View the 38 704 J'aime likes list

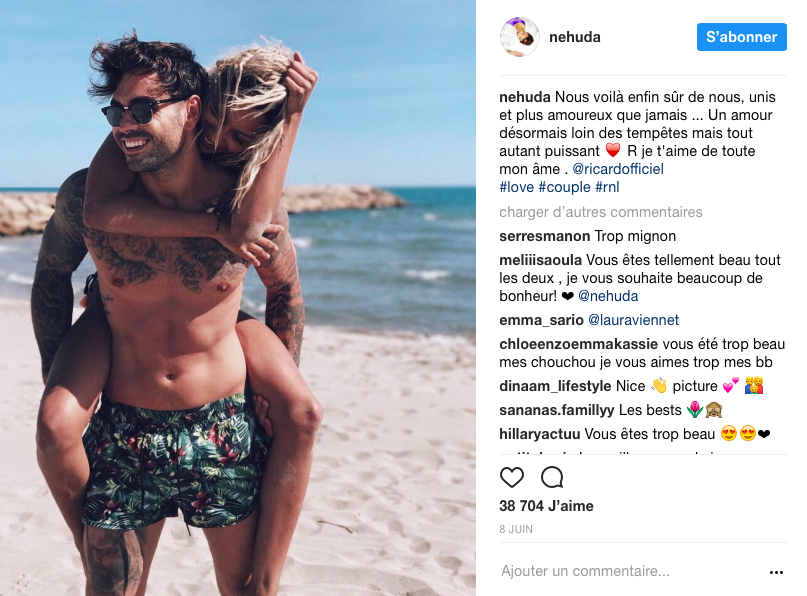click(x=546, y=506)
